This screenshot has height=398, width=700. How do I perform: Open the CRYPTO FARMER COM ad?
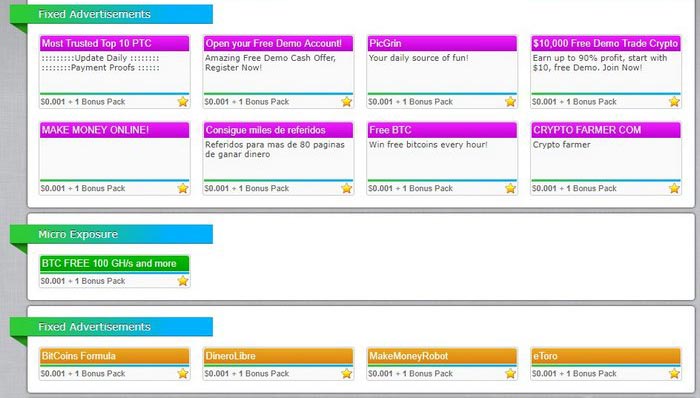(x=606, y=130)
